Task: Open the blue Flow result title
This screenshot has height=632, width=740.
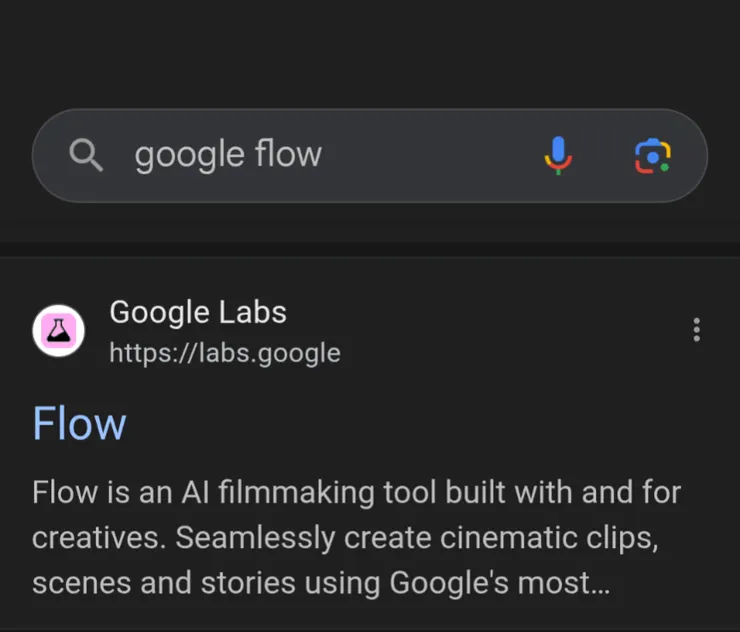Action: coord(79,423)
